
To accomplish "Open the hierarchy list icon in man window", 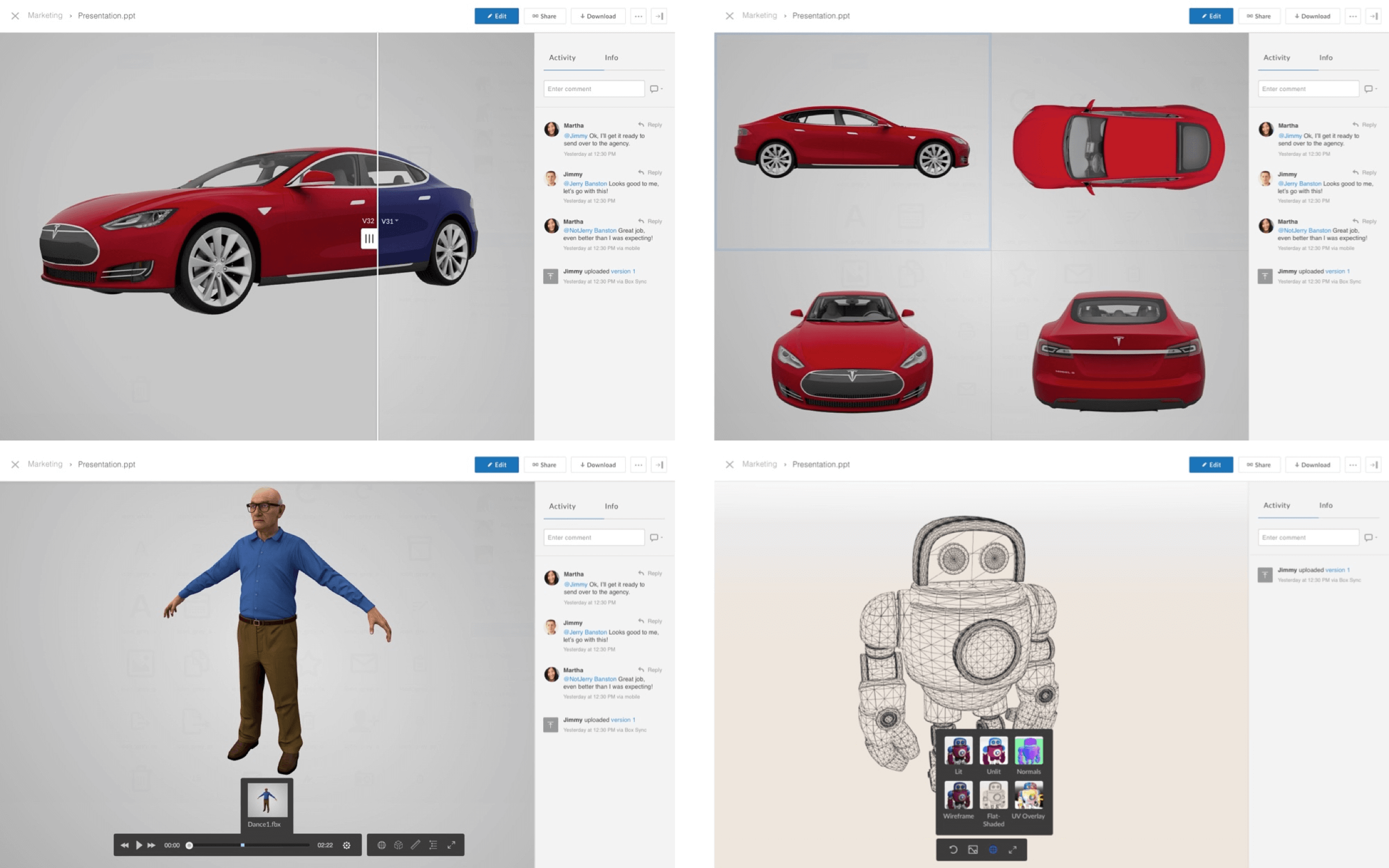I will [434, 845].
